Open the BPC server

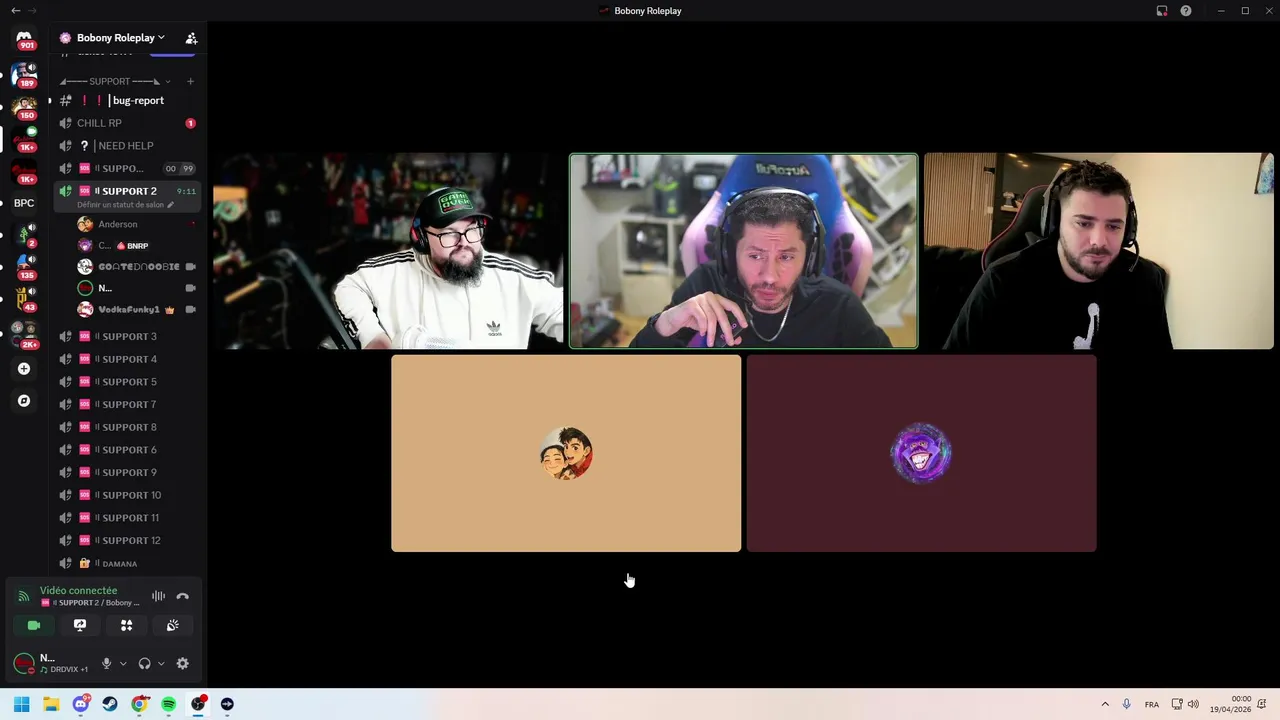[x=24, y=203]
